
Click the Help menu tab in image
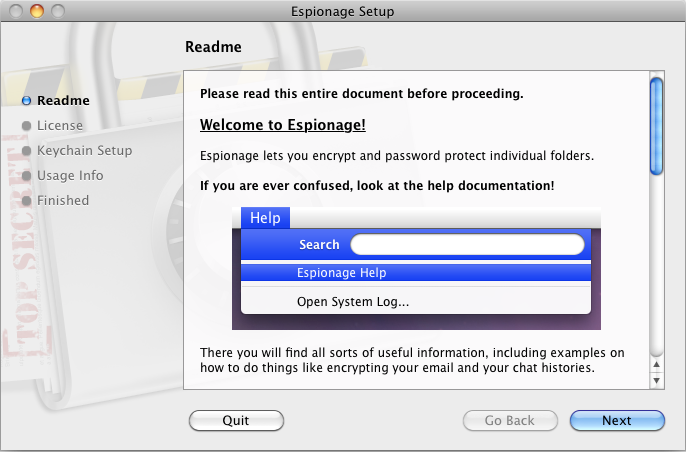265,217
